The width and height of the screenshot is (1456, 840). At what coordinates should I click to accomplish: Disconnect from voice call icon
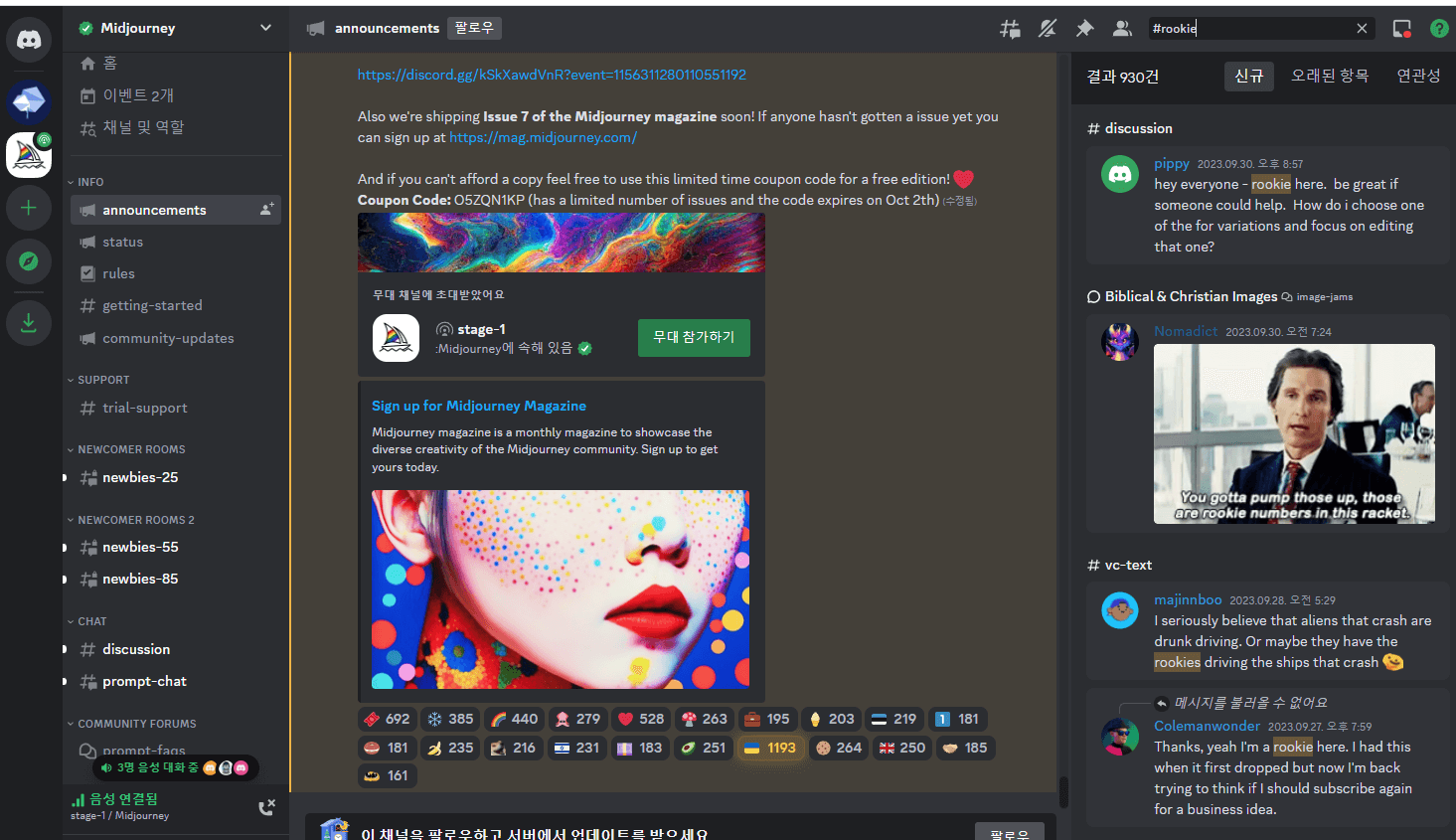(266, 807)
